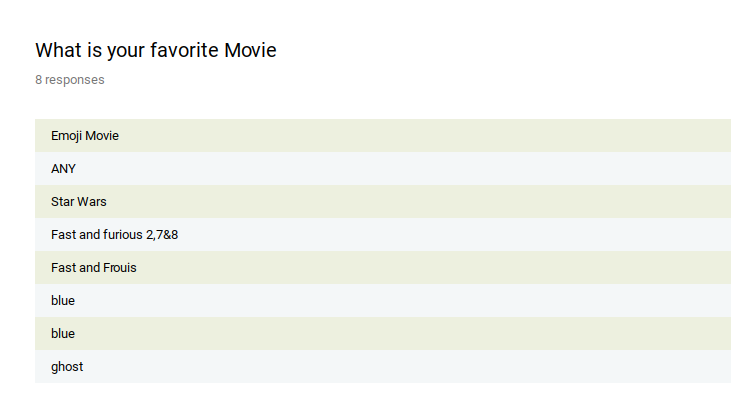Select the second "blue" response

coord(63,334)
